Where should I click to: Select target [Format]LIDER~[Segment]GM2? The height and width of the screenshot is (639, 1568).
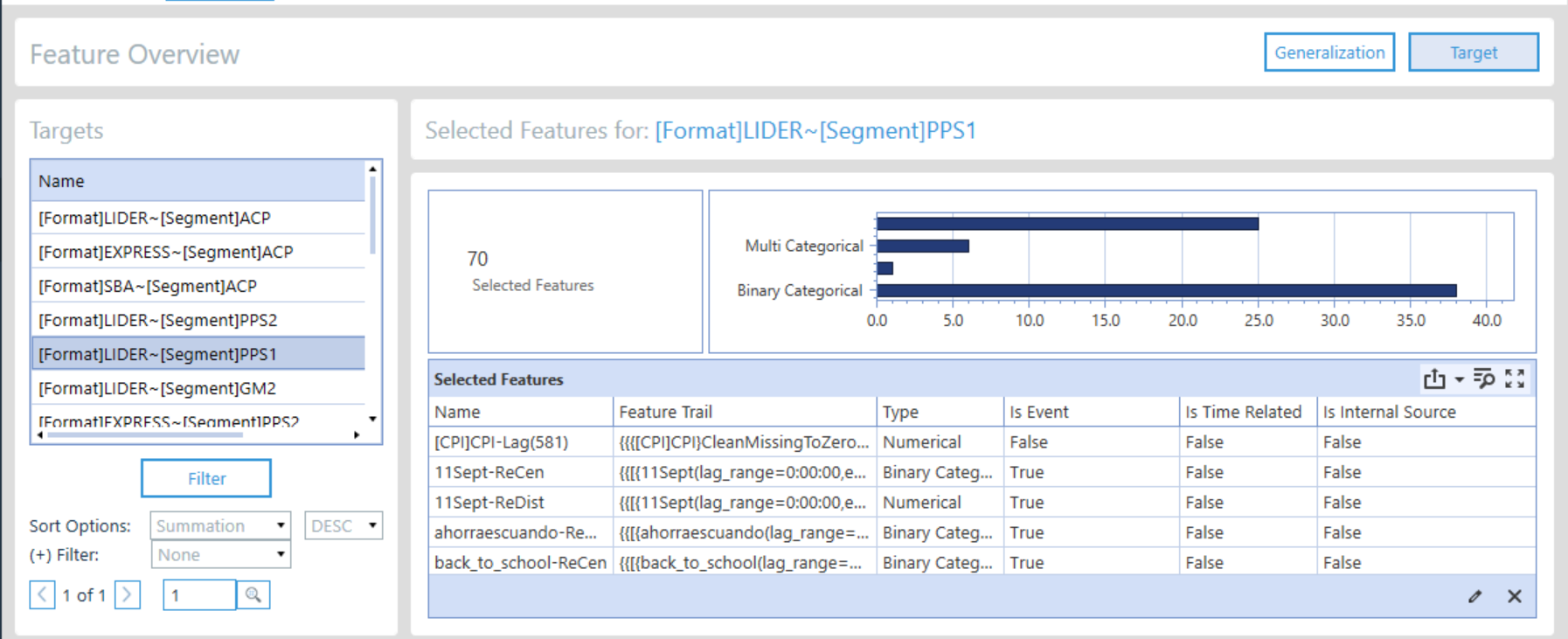tap(198, 388)
